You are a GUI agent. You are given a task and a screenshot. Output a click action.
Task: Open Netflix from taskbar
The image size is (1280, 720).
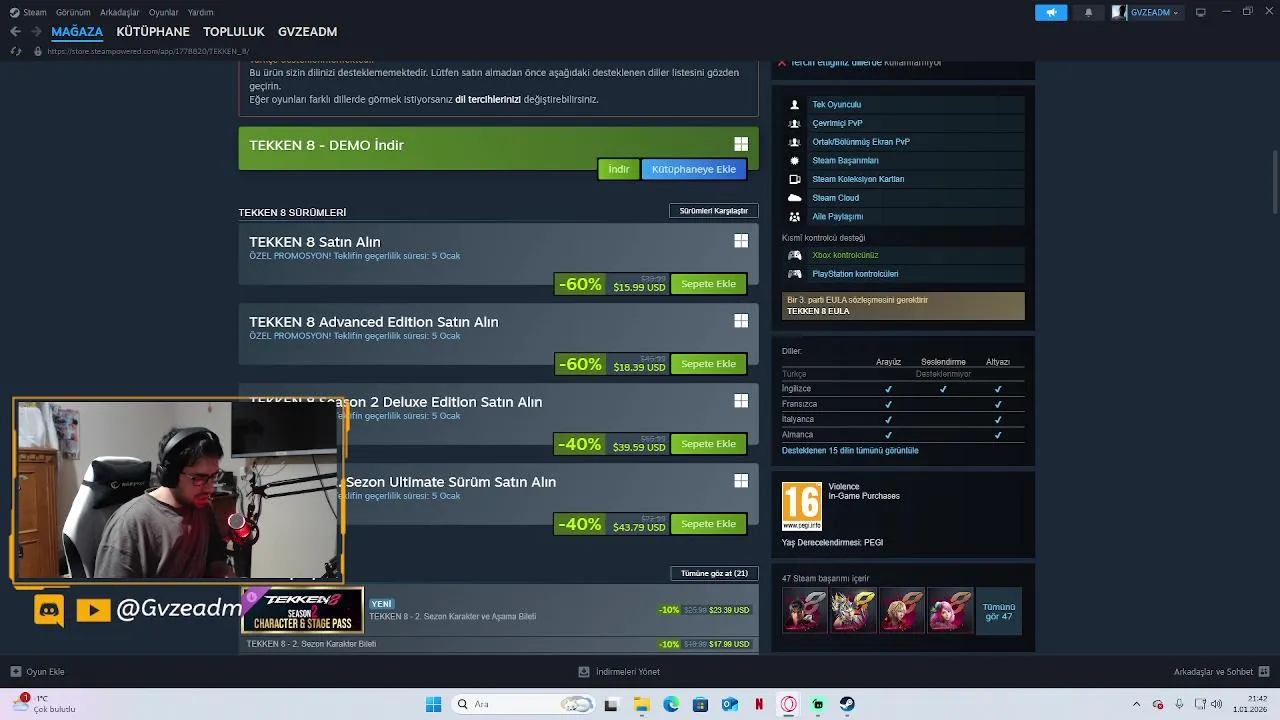[759, 704]
